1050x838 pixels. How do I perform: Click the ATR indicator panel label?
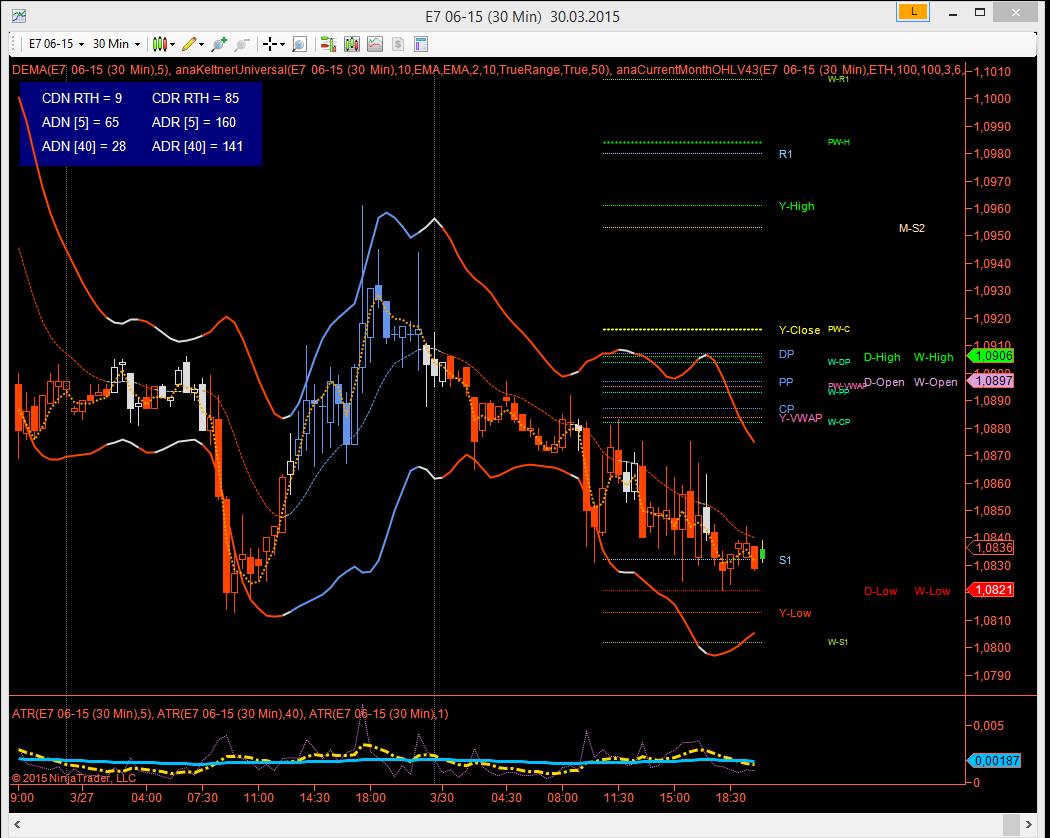tap(230, 714)
